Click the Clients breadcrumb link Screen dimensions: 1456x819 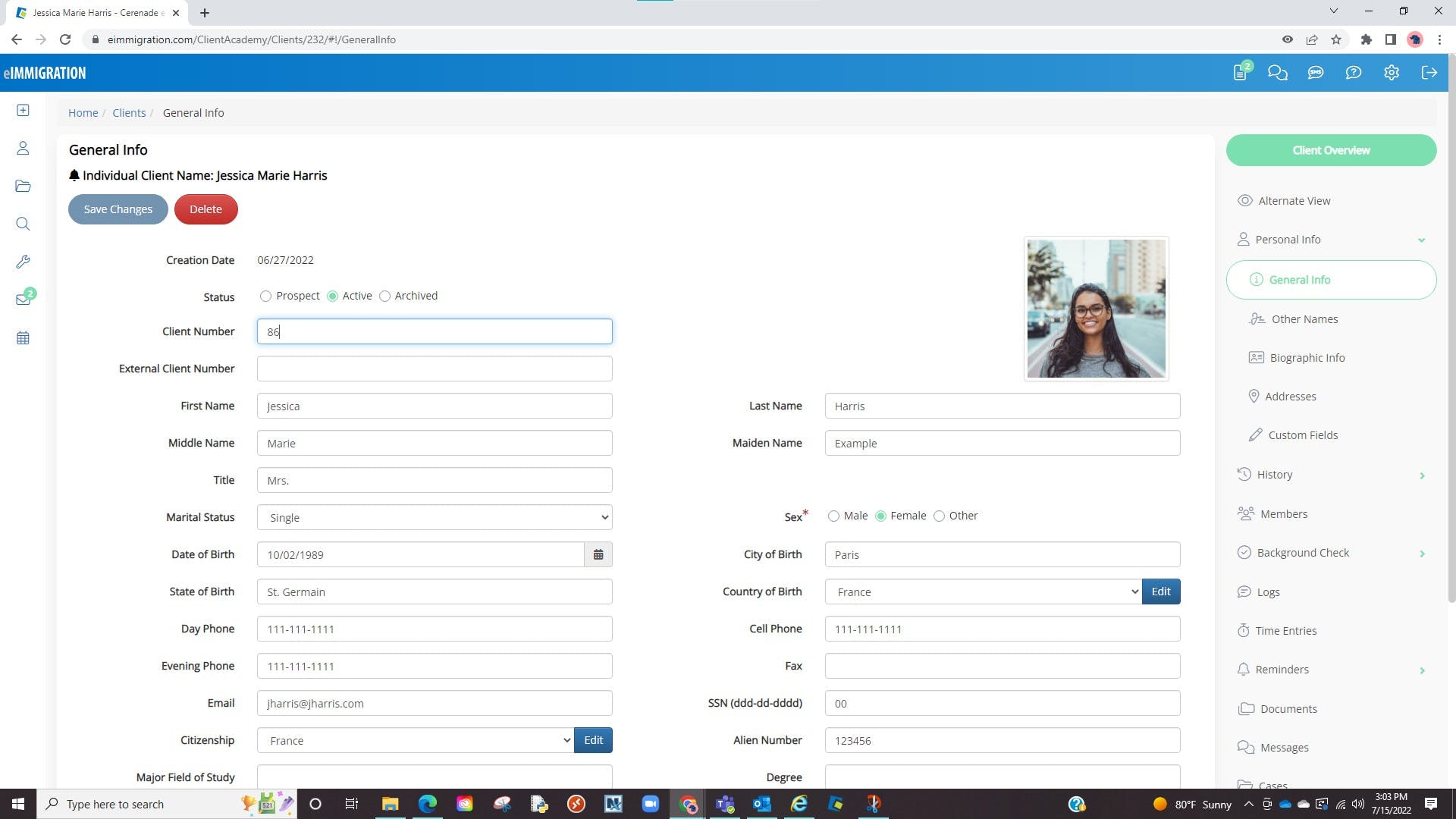point(129,113)
